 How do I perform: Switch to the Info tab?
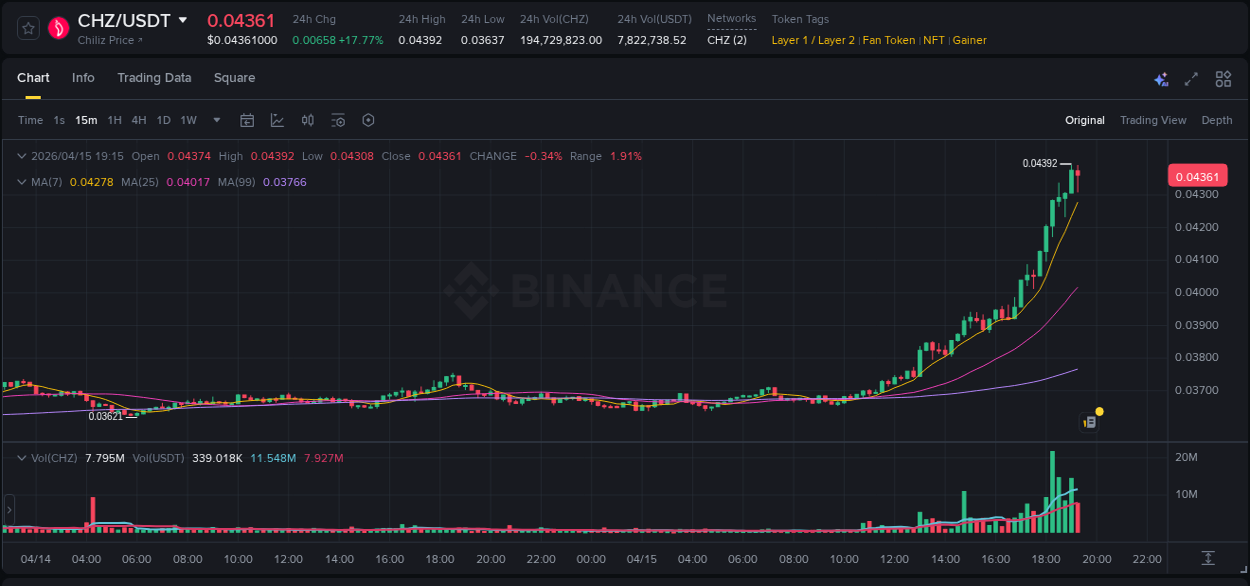pyautogui.click(x=83, y=77)
